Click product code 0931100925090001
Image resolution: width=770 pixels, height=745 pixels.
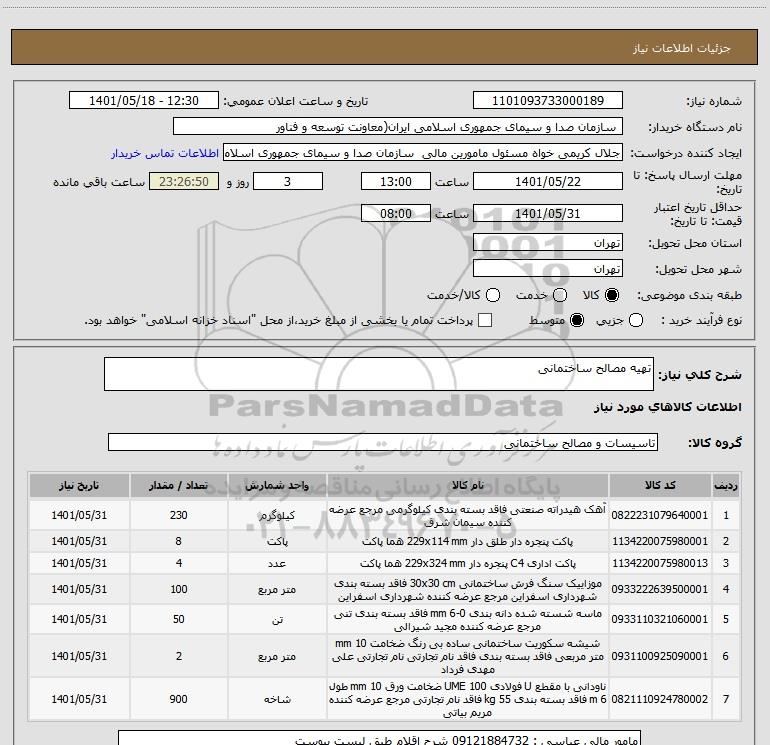[x=660, y=656]
